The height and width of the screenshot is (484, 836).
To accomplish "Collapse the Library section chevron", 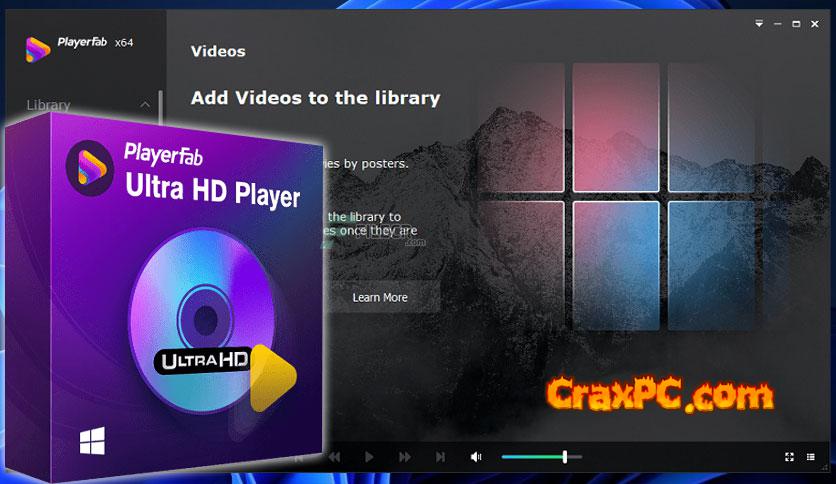I will point(145,105).
